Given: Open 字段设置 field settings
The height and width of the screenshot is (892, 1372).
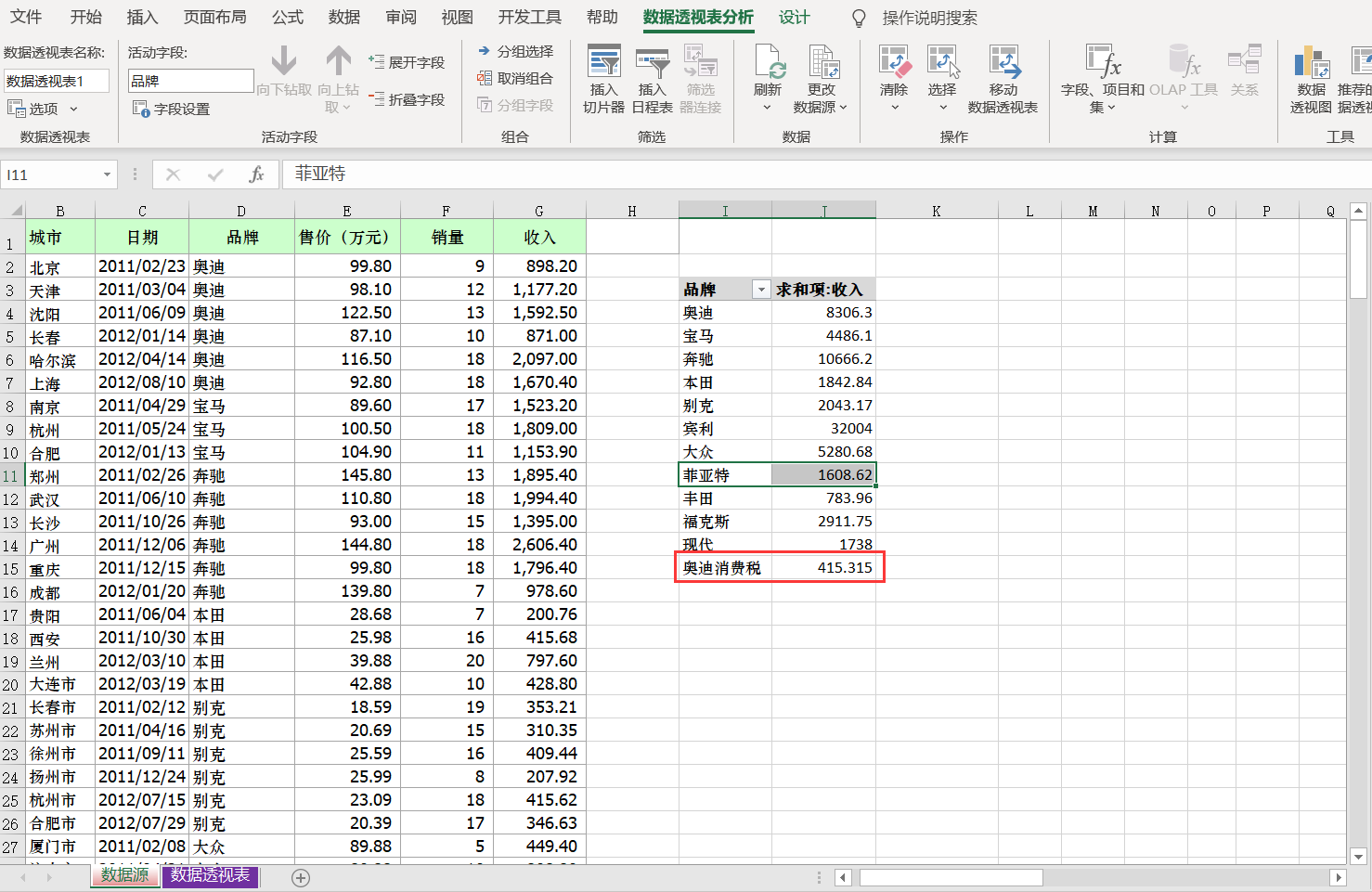Looking at the screenshot, I should 171,109.
